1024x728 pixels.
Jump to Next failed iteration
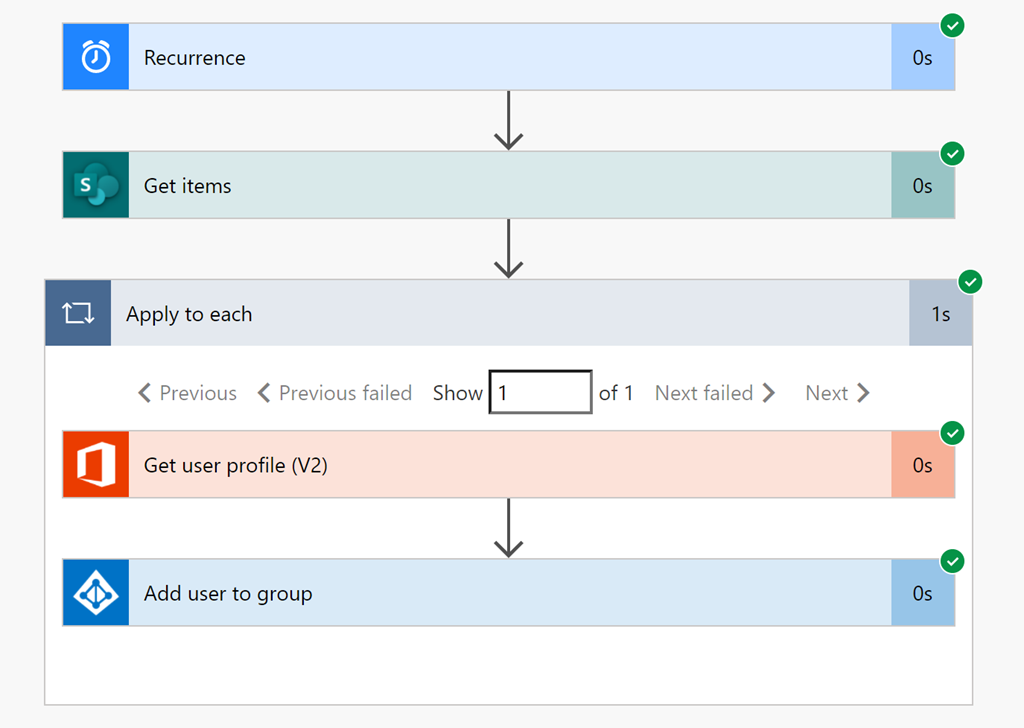coord(715,393)
